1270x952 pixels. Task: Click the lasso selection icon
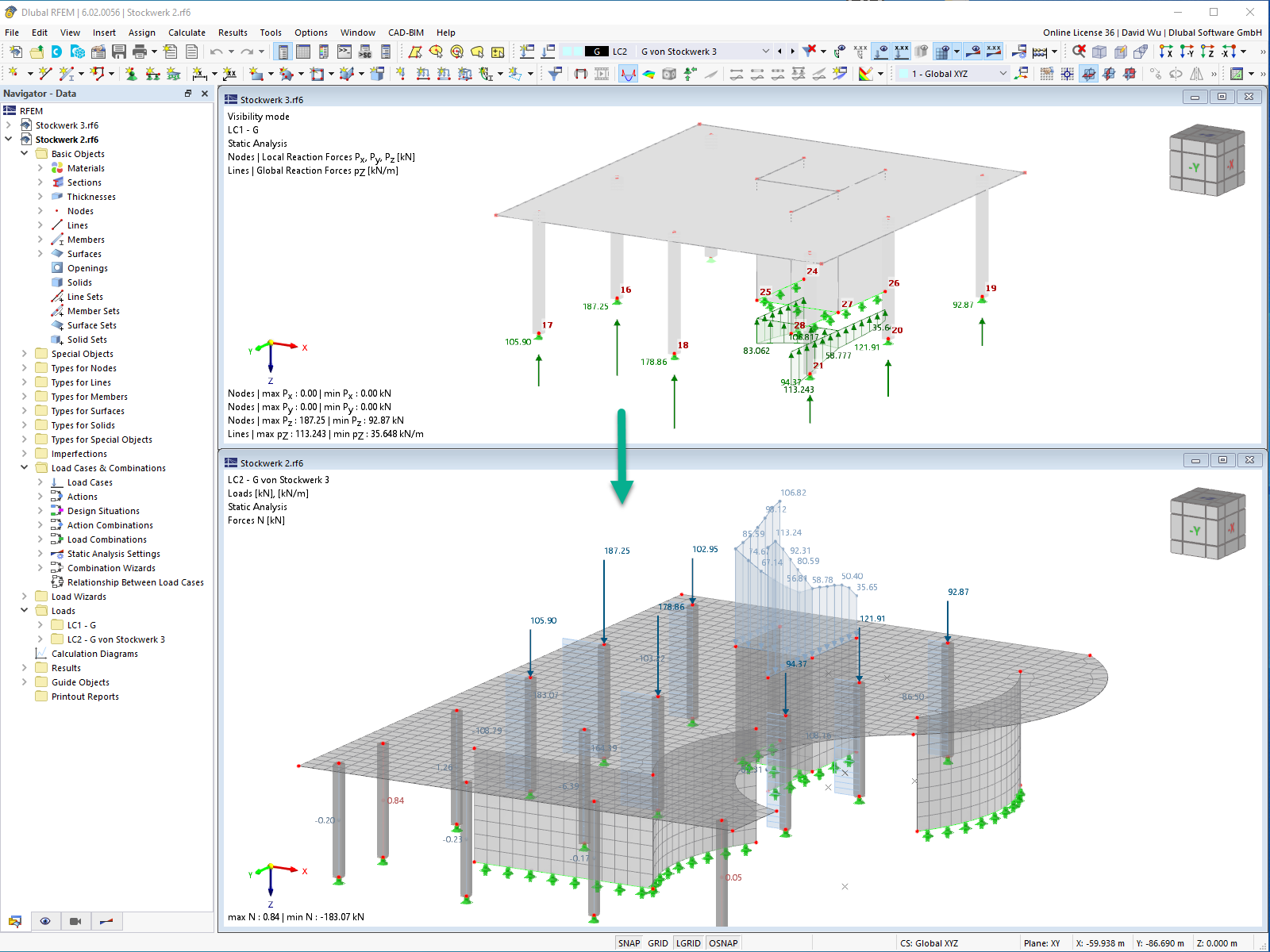point(477,52)
